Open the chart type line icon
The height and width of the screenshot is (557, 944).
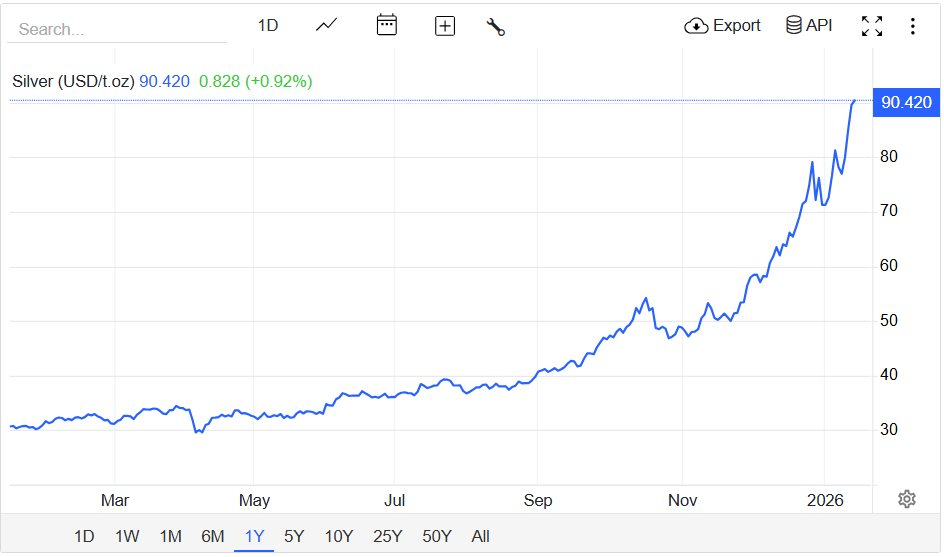327,26
